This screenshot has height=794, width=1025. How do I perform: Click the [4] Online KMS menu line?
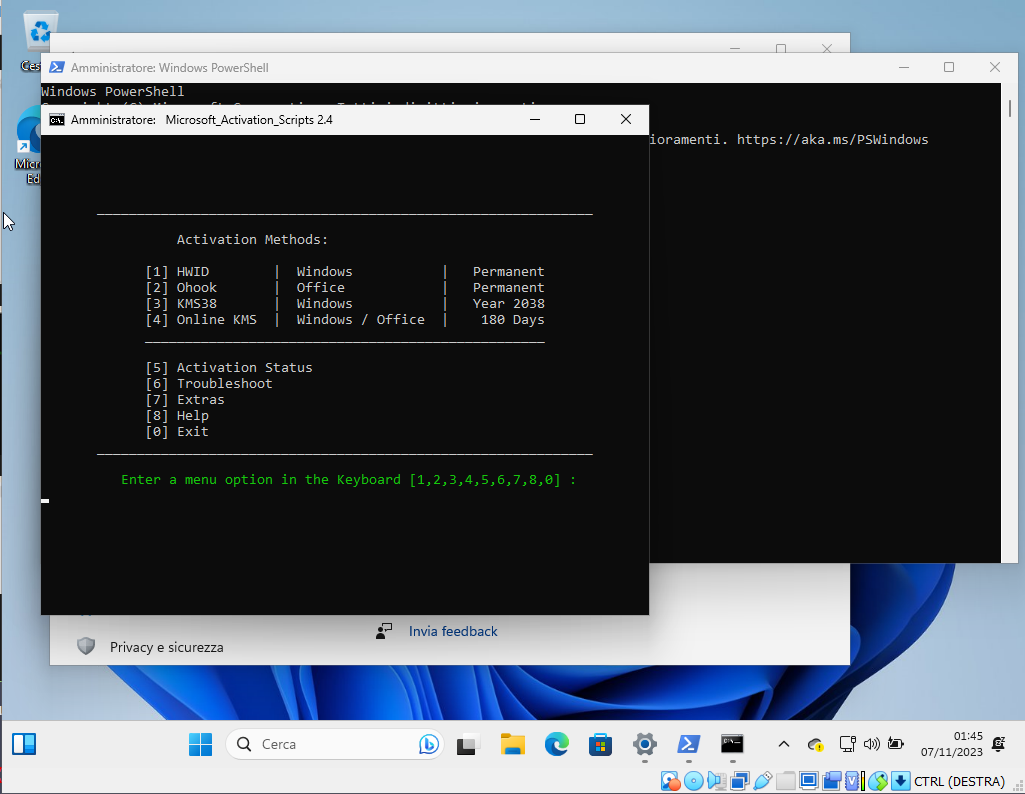coord(344,320)
